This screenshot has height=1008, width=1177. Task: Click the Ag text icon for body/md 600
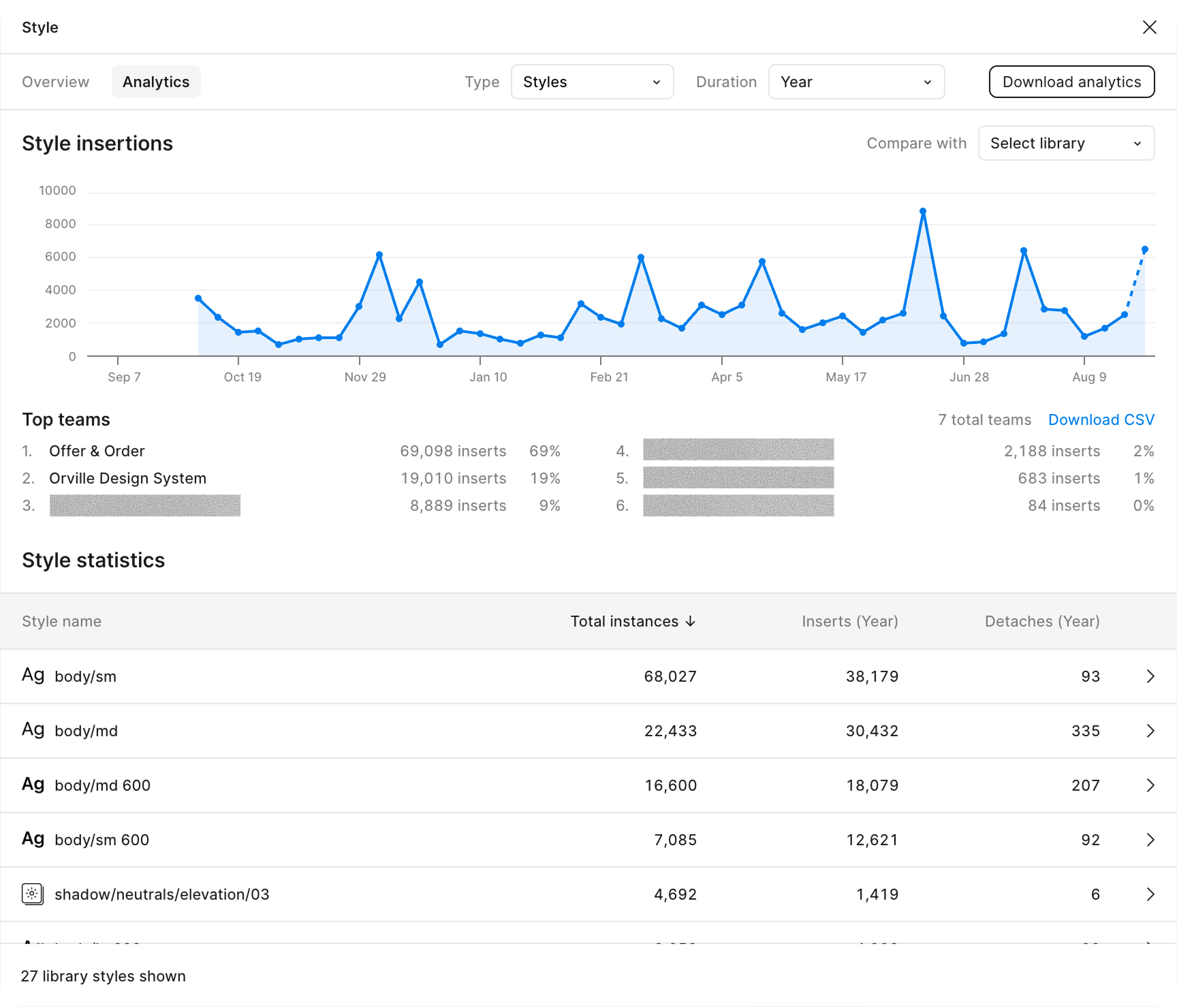(x=33, y=785)
